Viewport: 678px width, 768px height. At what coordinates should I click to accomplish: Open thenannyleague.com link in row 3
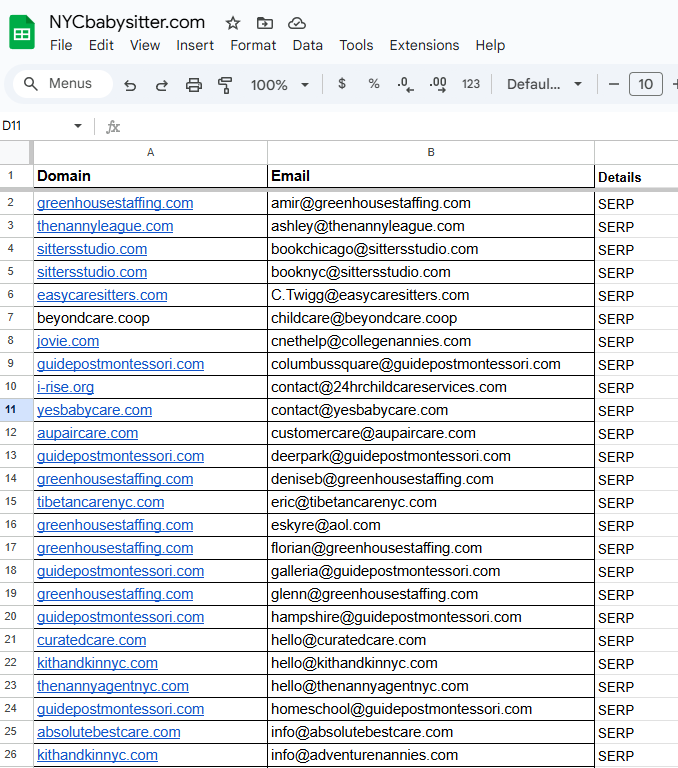pos(105,226)
